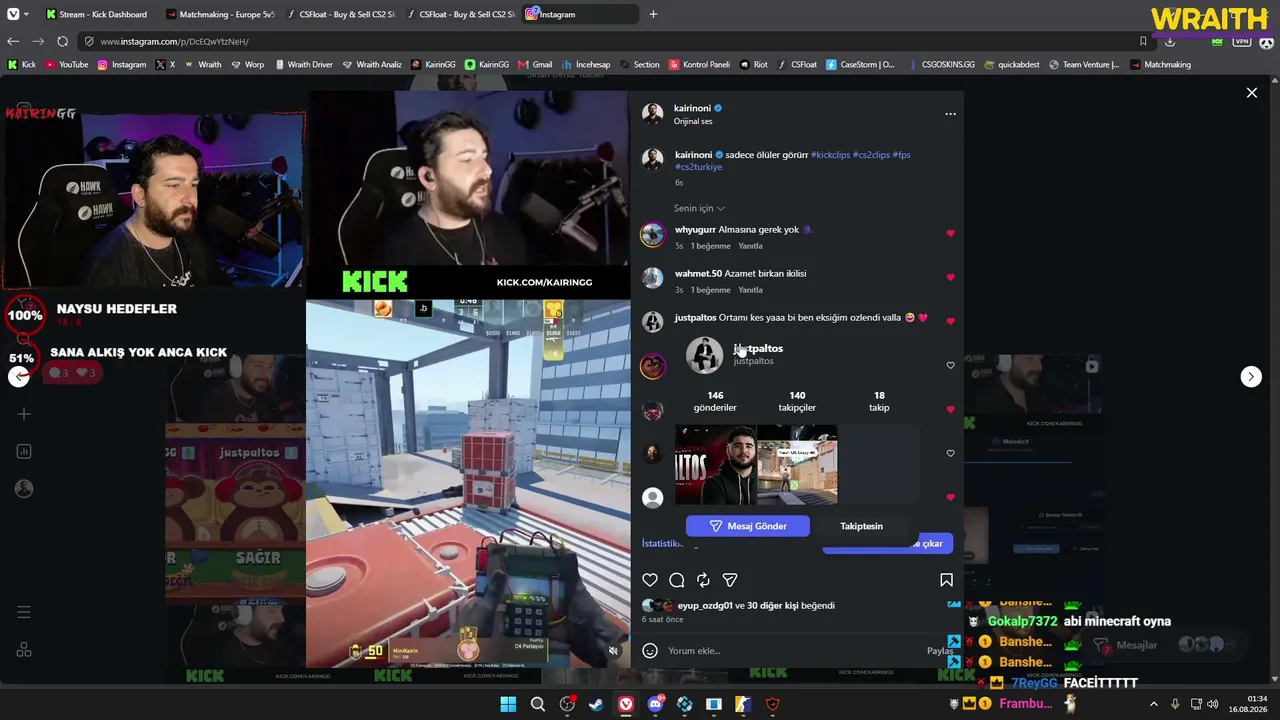The width and height of the screenshot is (1280, 720).
Task: Click the 'Yorum ekle...' comment field
Action: pos(795,651)
